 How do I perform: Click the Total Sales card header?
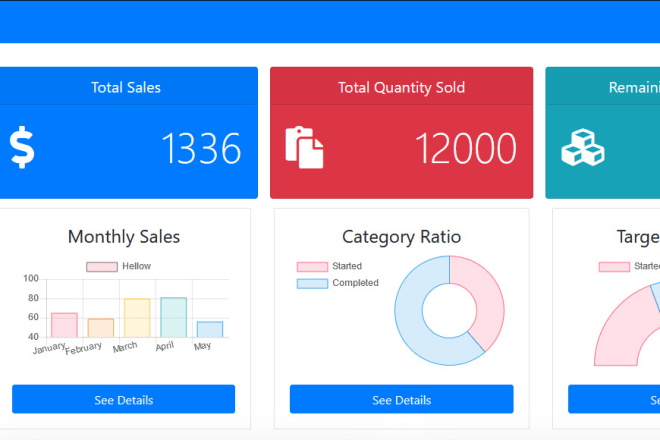[x=126, y=87]
